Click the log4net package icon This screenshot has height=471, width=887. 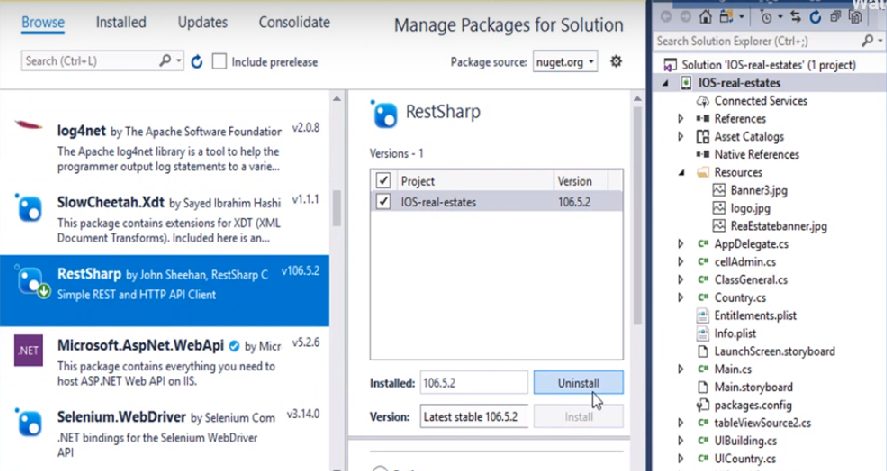point(28,126)
